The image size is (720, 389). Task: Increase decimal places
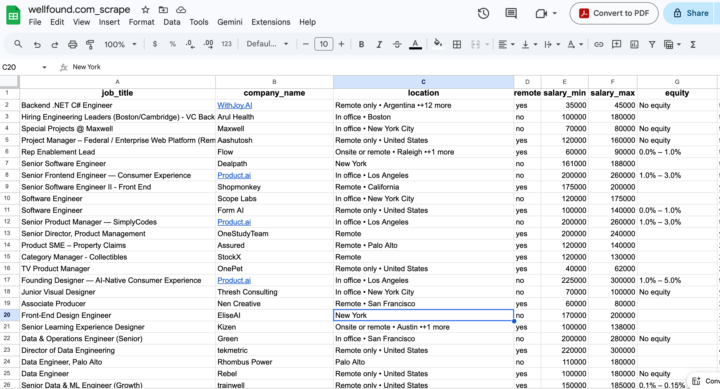click(x=208, y=44)
